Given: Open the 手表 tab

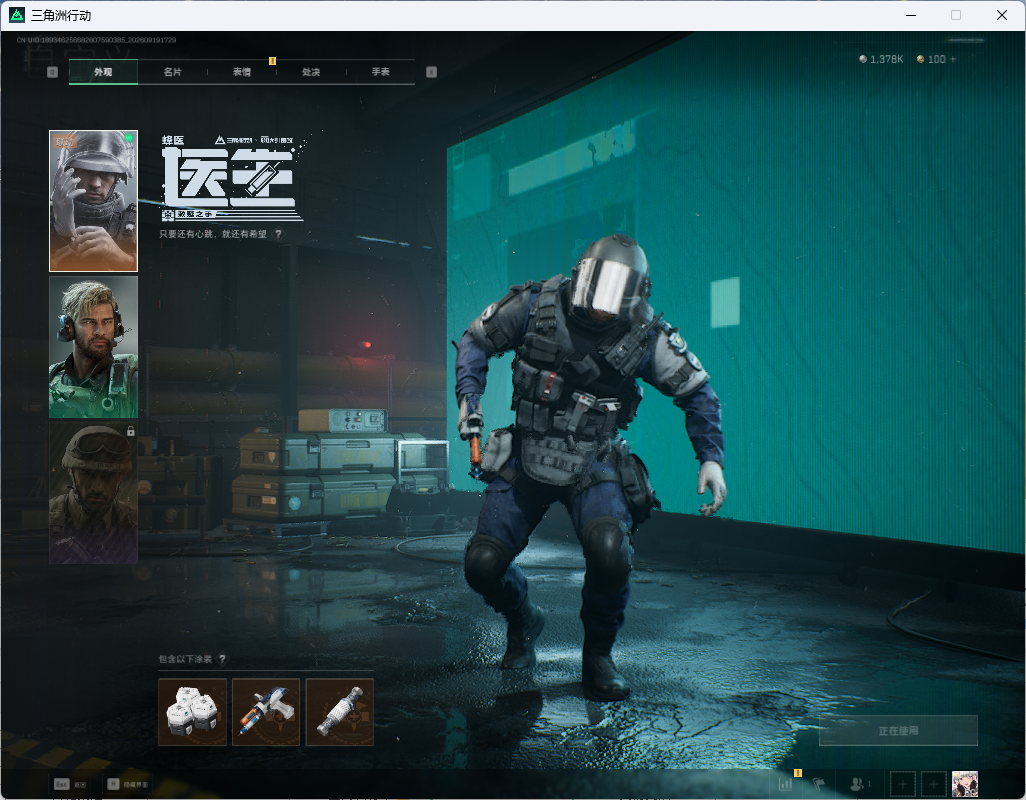Looking at the screenshot, I should [381, 72].
